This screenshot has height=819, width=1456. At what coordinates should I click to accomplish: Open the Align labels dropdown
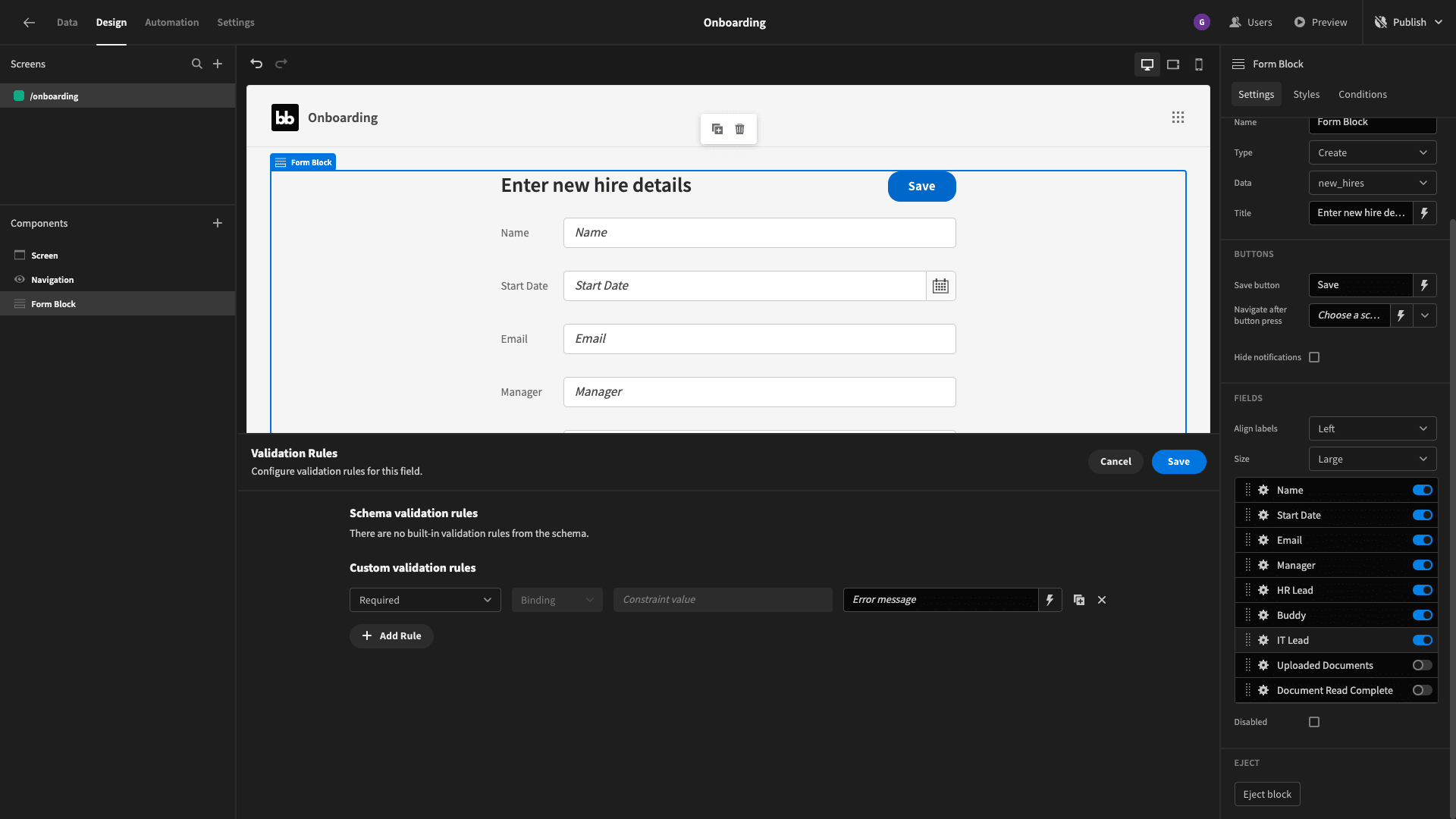(1373, 429)
